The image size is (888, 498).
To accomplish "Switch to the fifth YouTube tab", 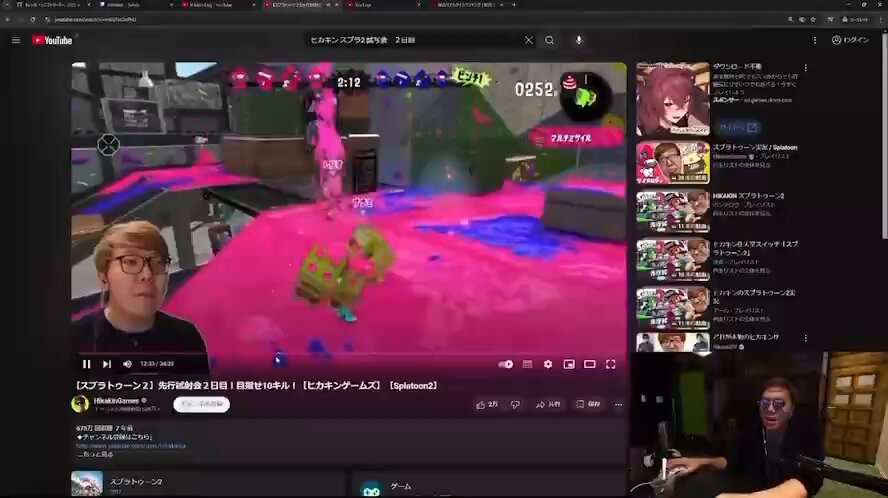I will coord(383,5).
